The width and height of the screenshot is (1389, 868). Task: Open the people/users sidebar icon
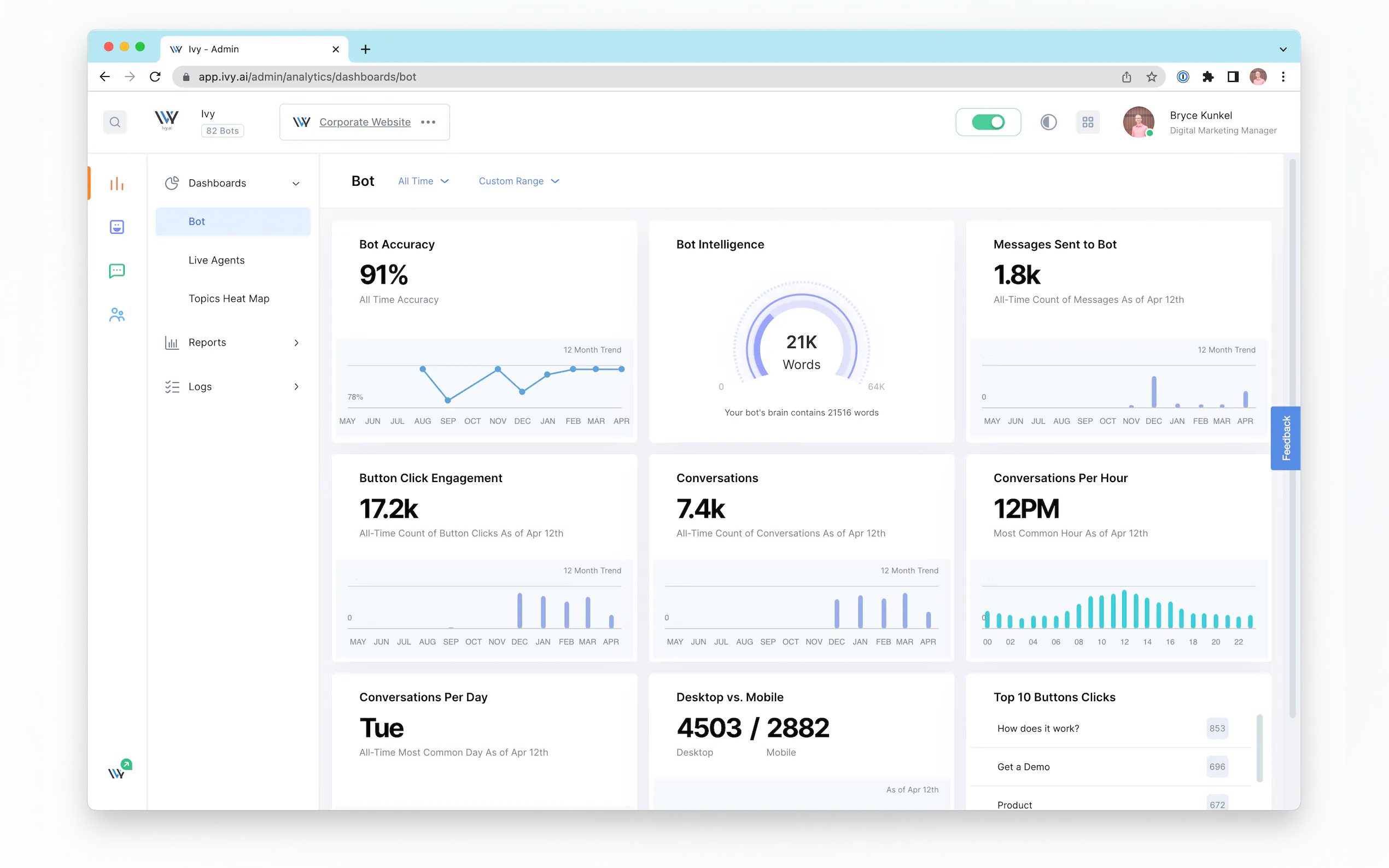tap(116, 315)
